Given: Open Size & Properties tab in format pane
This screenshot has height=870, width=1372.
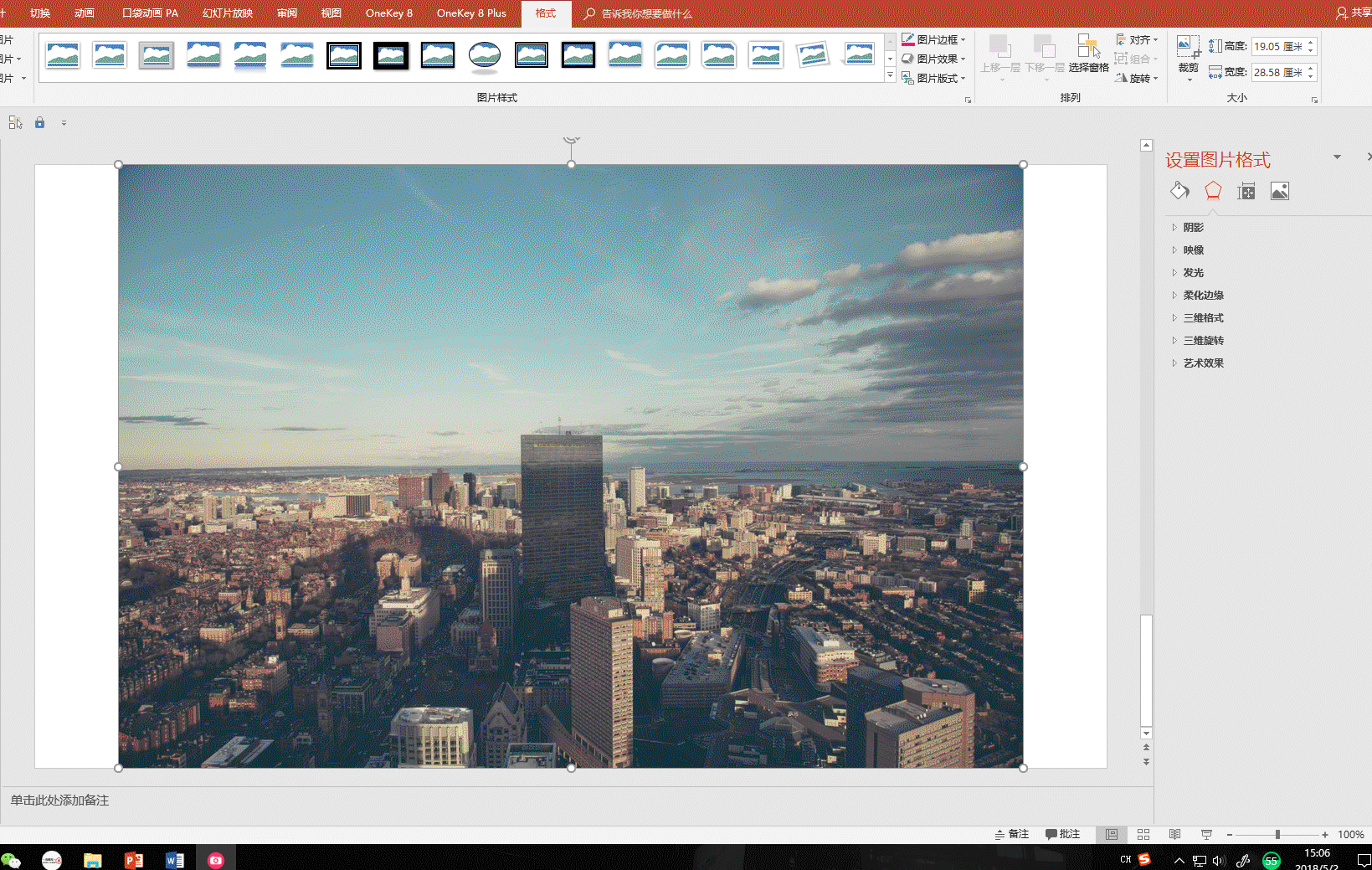Looking at the screenshot, I should (1246, 192).
